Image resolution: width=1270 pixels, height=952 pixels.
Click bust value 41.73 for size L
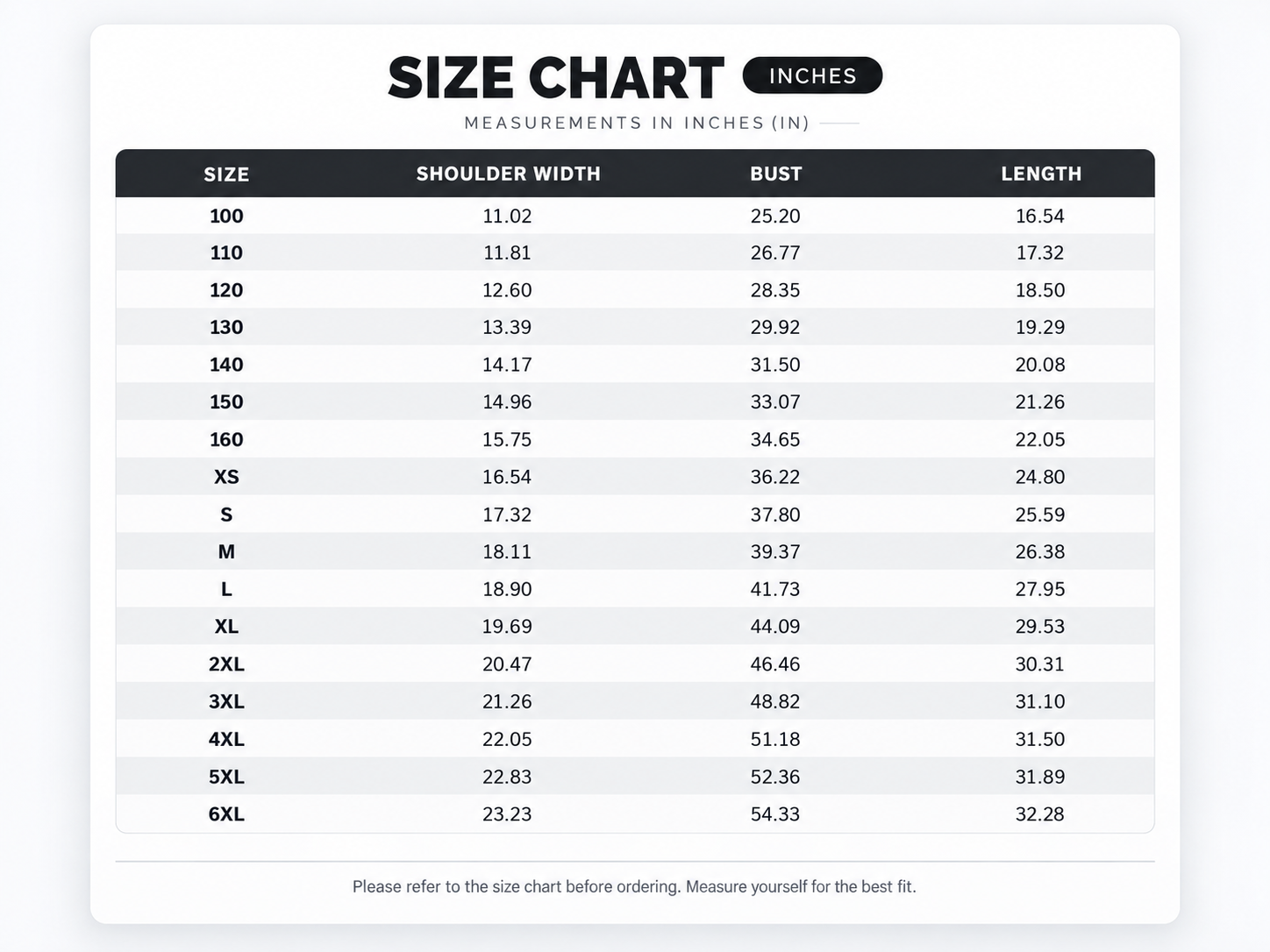[775, 589]
